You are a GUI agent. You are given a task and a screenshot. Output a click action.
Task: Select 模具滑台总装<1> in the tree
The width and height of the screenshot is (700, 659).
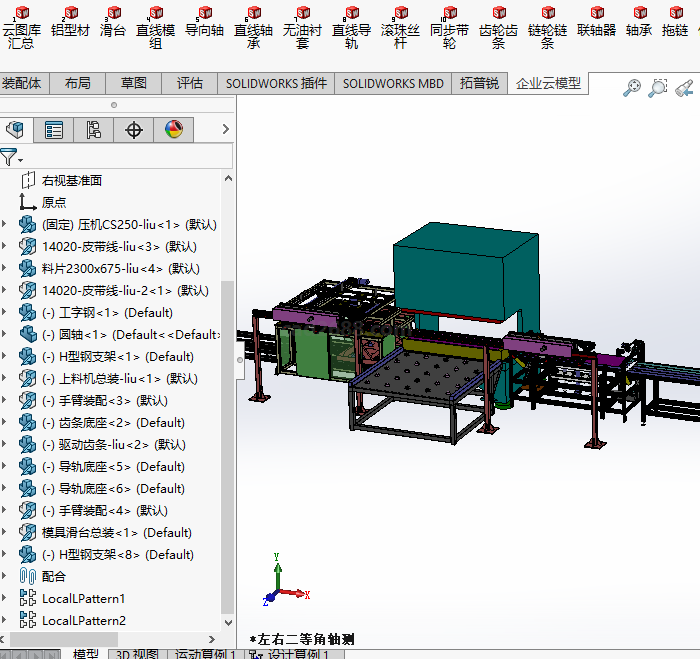[x=116, y=533]
